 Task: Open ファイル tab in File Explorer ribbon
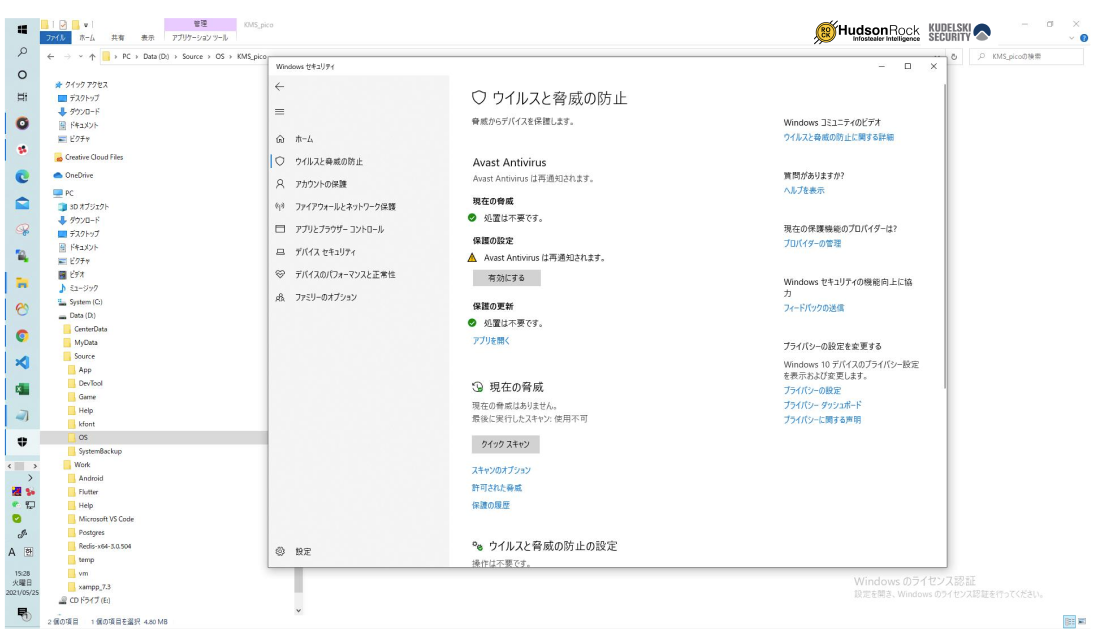point(56,37)
